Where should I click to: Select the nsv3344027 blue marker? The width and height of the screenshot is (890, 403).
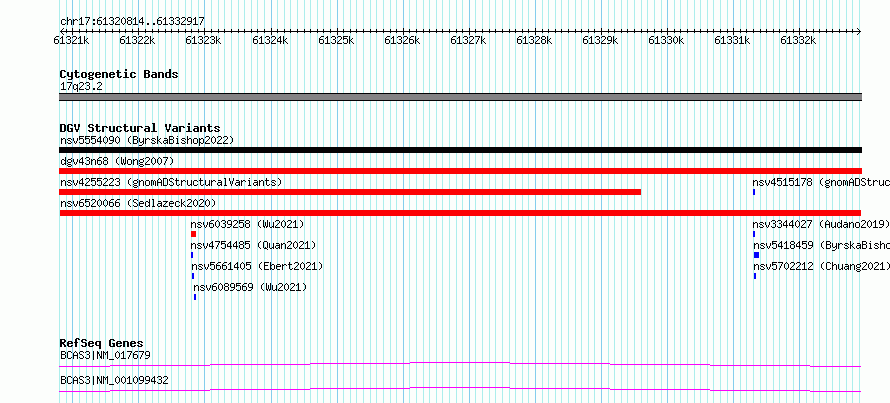point(754,234)
